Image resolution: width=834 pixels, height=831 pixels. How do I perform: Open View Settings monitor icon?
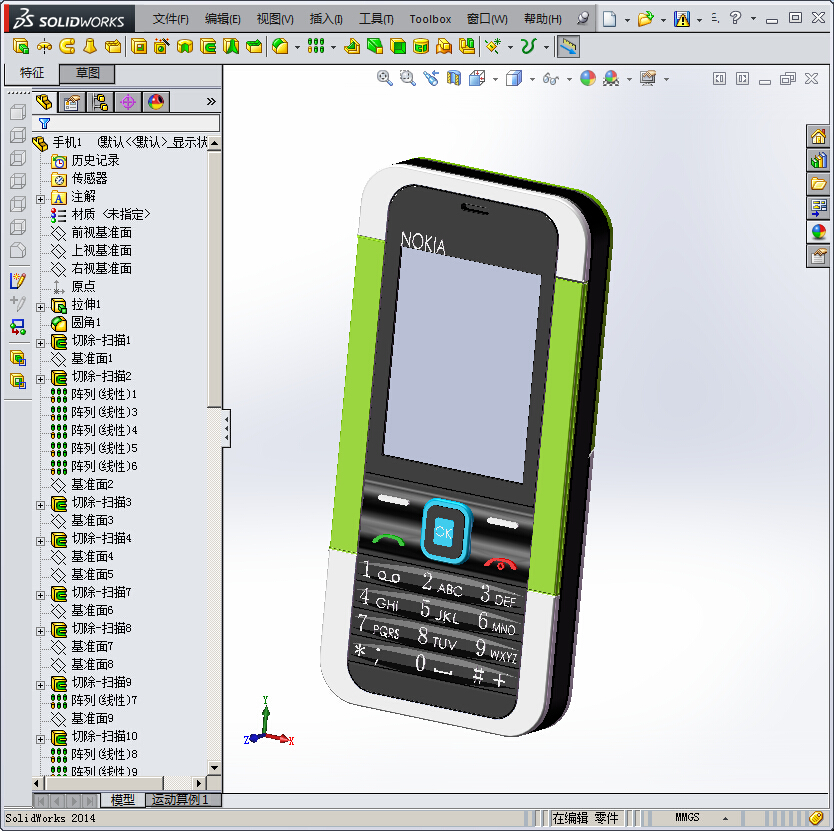(648, 79)
